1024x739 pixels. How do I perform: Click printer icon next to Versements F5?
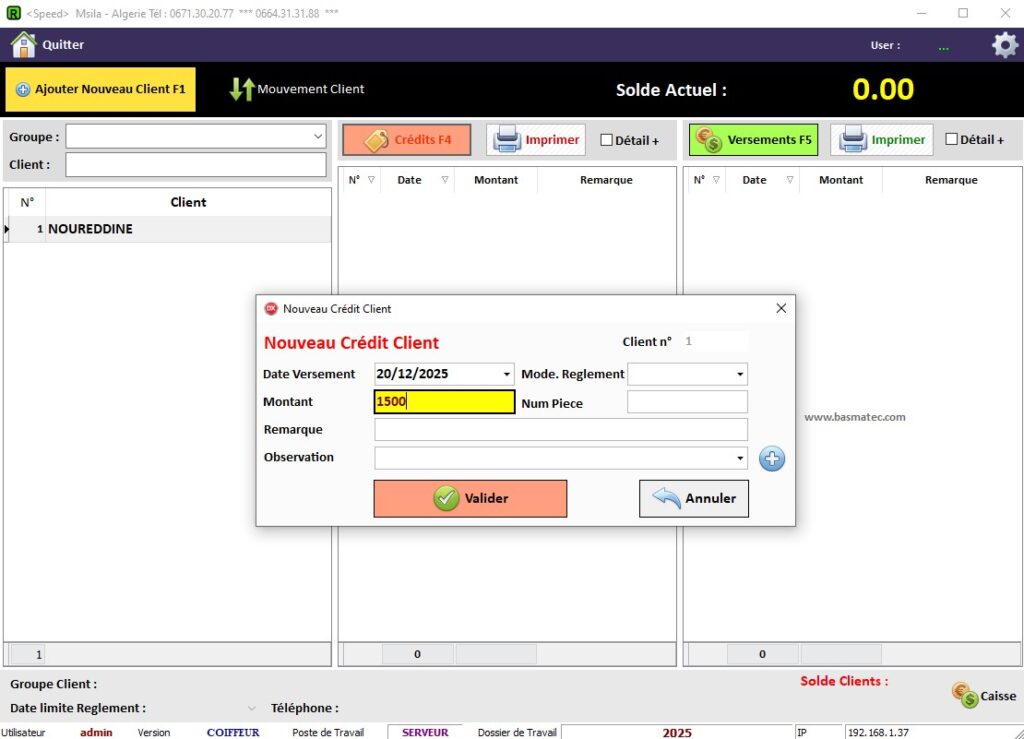coord(853,140)
